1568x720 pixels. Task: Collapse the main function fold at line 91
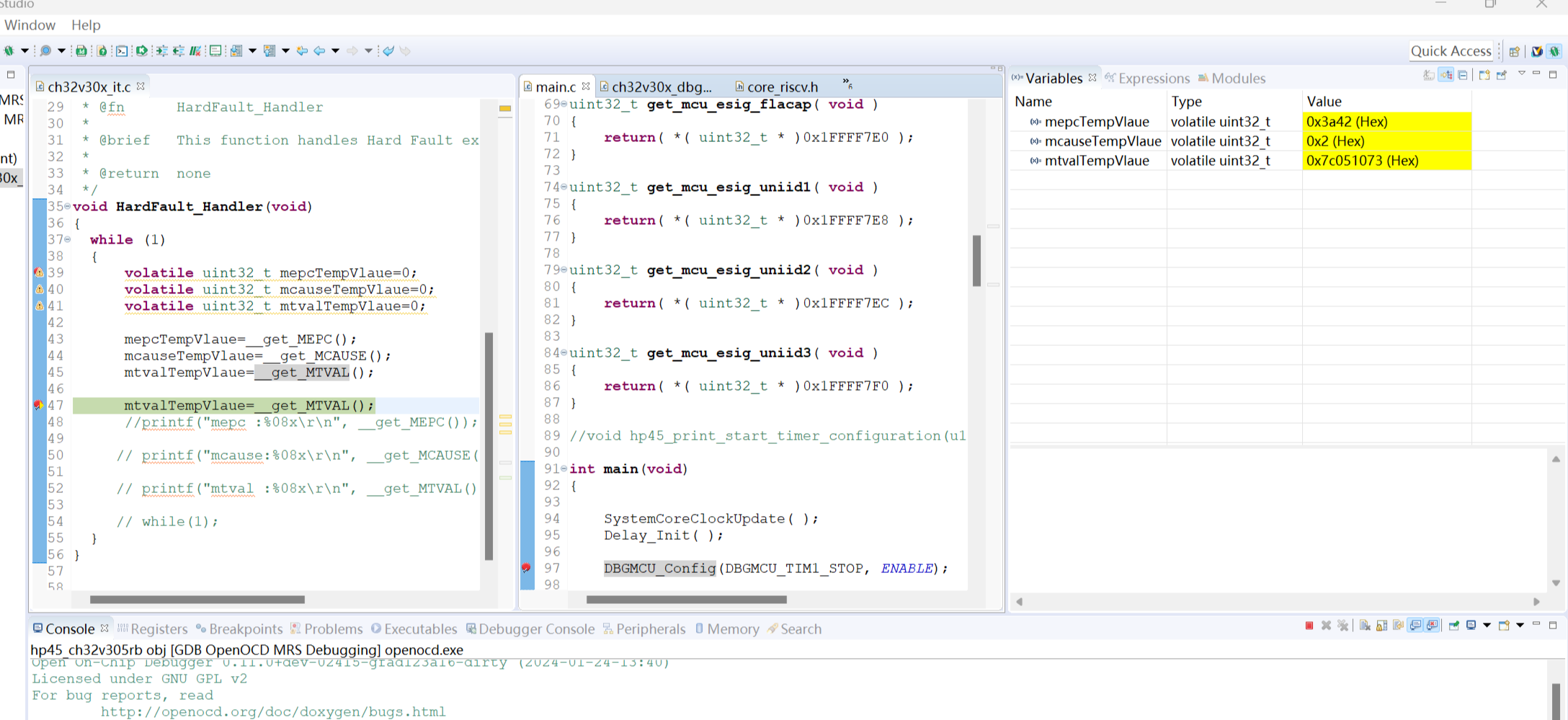[x=564, y=468]
